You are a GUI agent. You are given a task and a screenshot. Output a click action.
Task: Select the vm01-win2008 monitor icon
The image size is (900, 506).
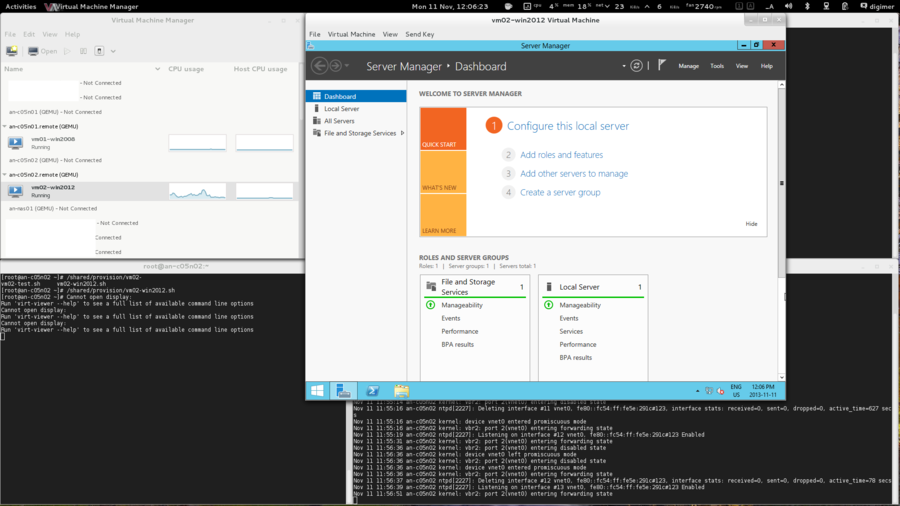point(15,142)
